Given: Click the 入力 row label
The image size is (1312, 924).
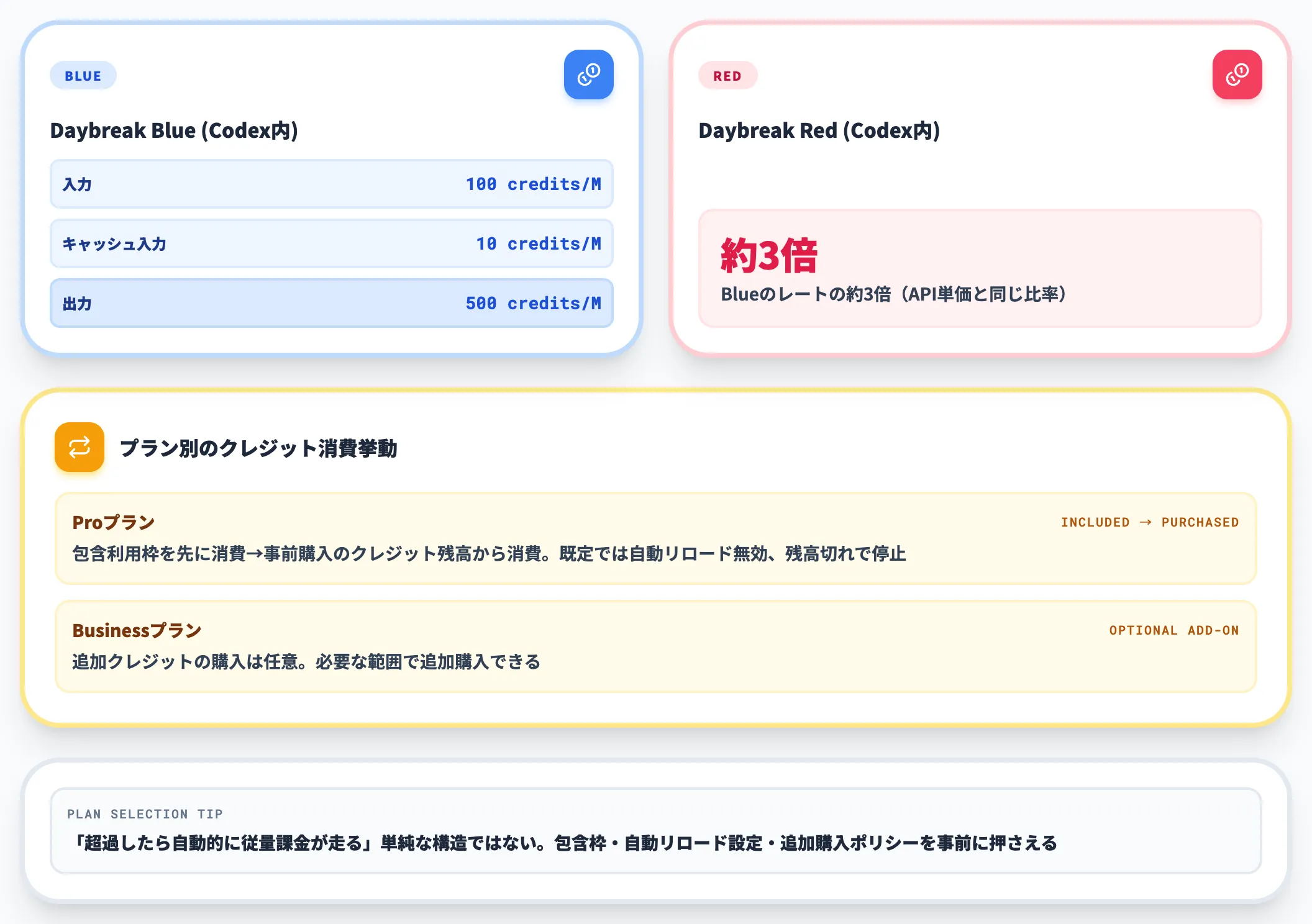Looking at the screenshot, I should [77, 184].
